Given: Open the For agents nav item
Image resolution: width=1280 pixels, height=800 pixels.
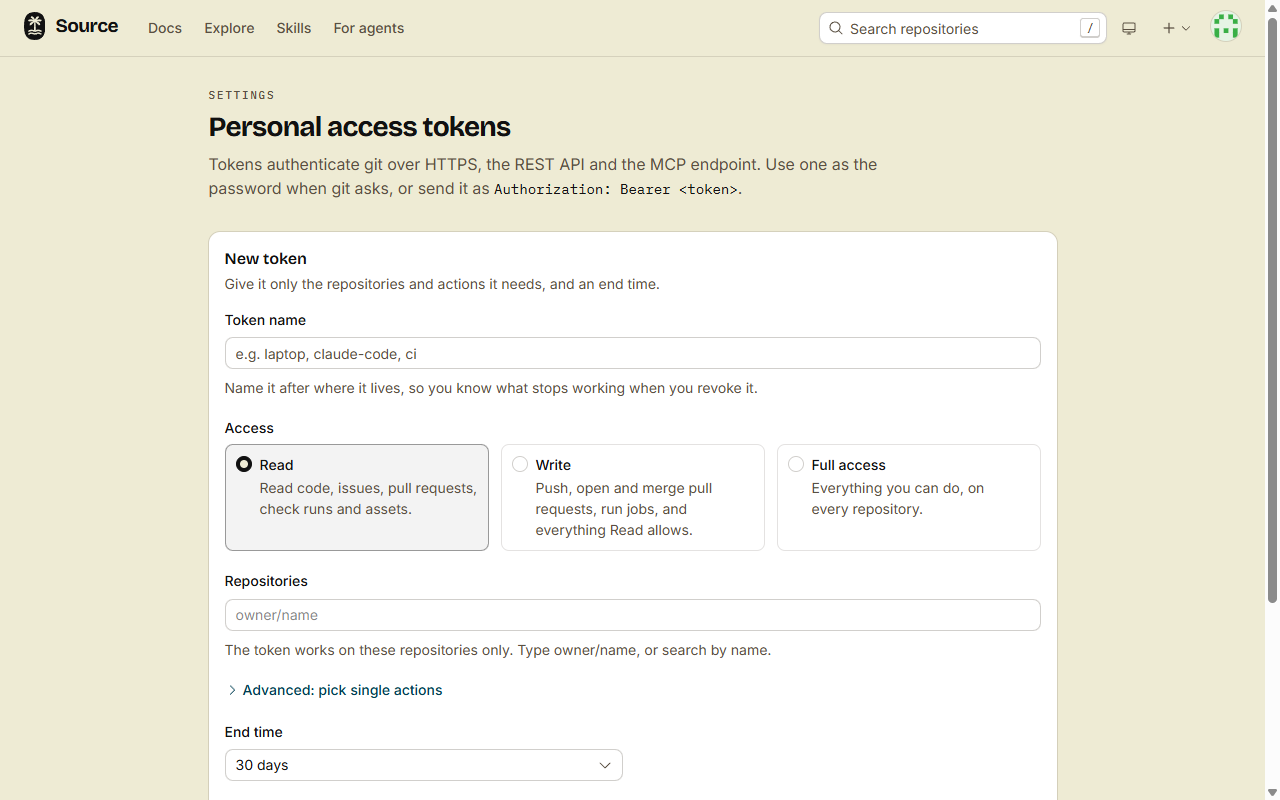Looking at the screenshot, I should (x=369, y=28).
